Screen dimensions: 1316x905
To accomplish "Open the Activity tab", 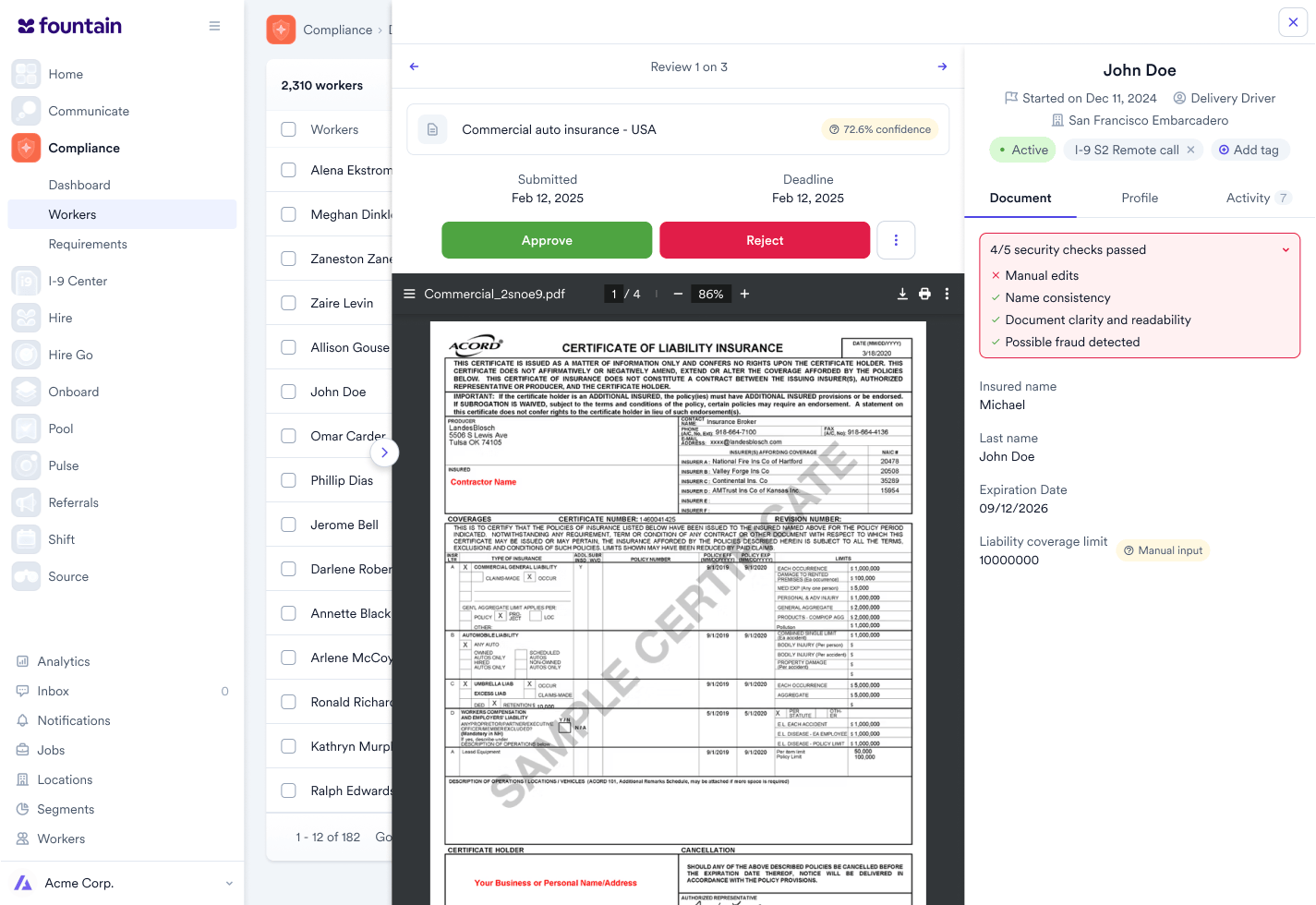I will point(1248,198).
